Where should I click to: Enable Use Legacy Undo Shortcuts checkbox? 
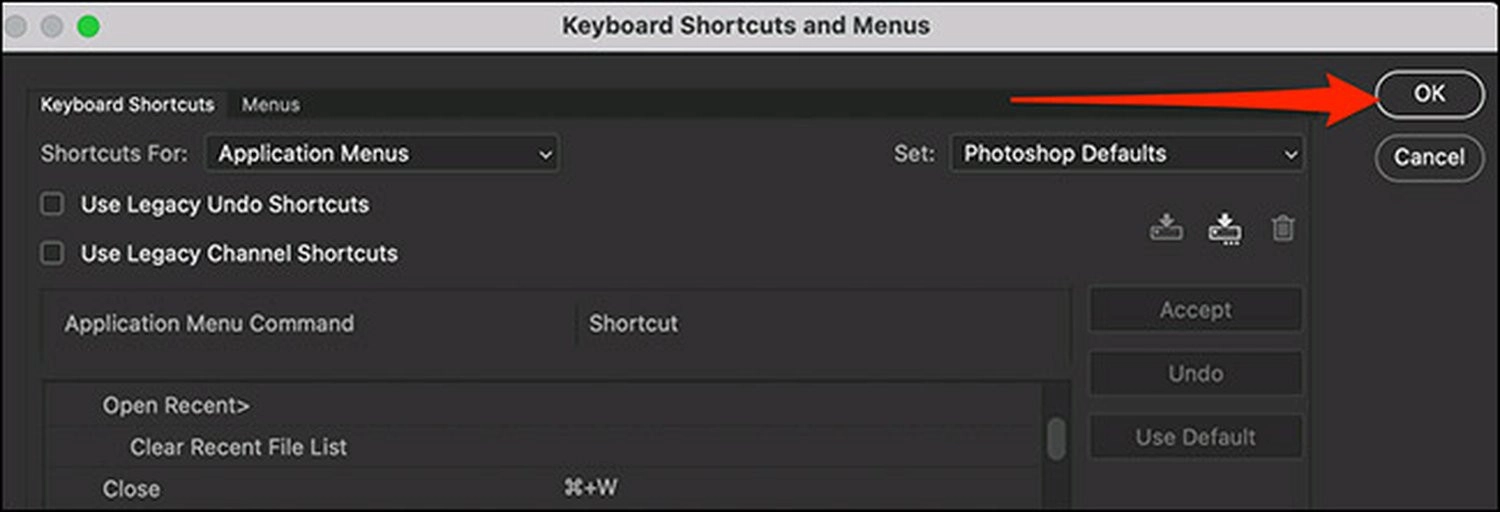pos(51,205)
